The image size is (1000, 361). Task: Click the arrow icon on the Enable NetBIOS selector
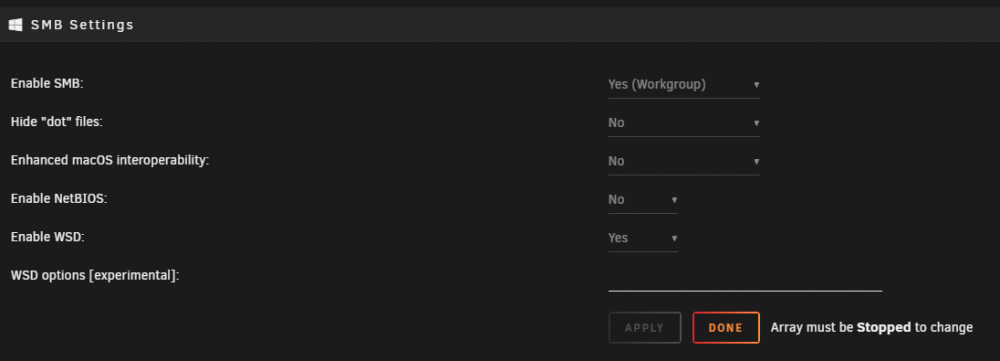click(674, 200)
